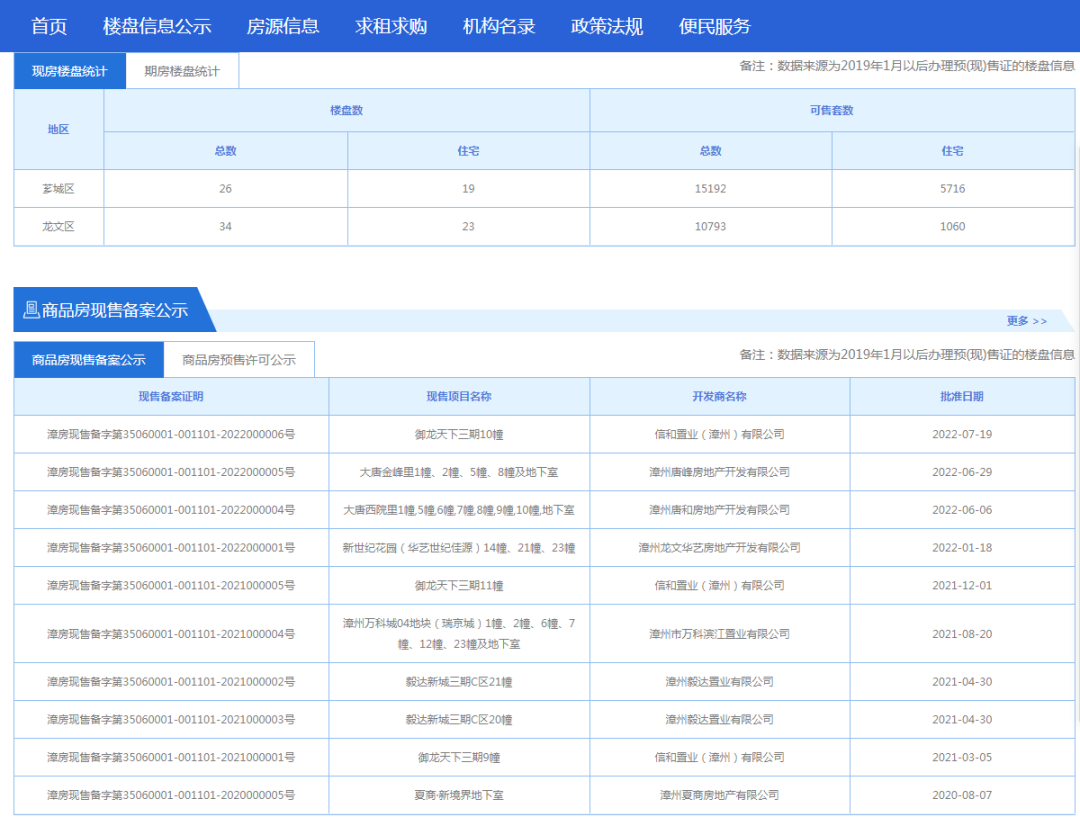Click developer 漳州龙文华艺房地产开发有限公司
The width and height of the screenshot is (1080, 817).
point(719,548)
